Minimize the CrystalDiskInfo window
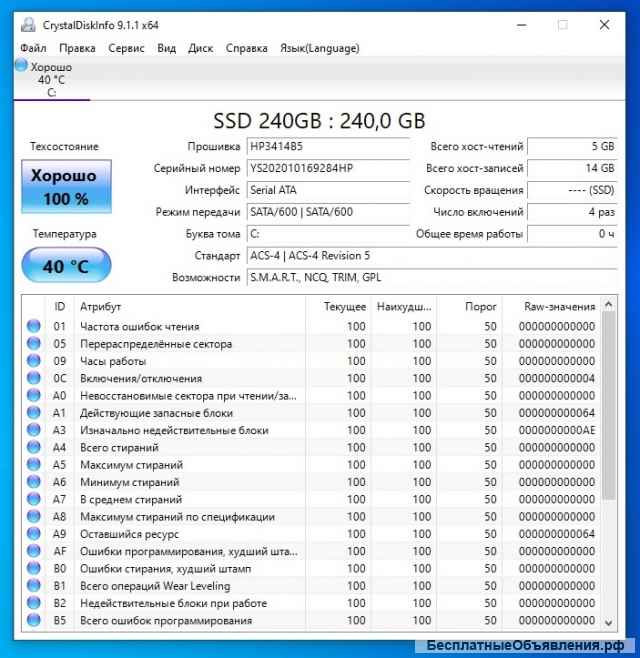This screenshot has width=640, height=658. [522, 25]
